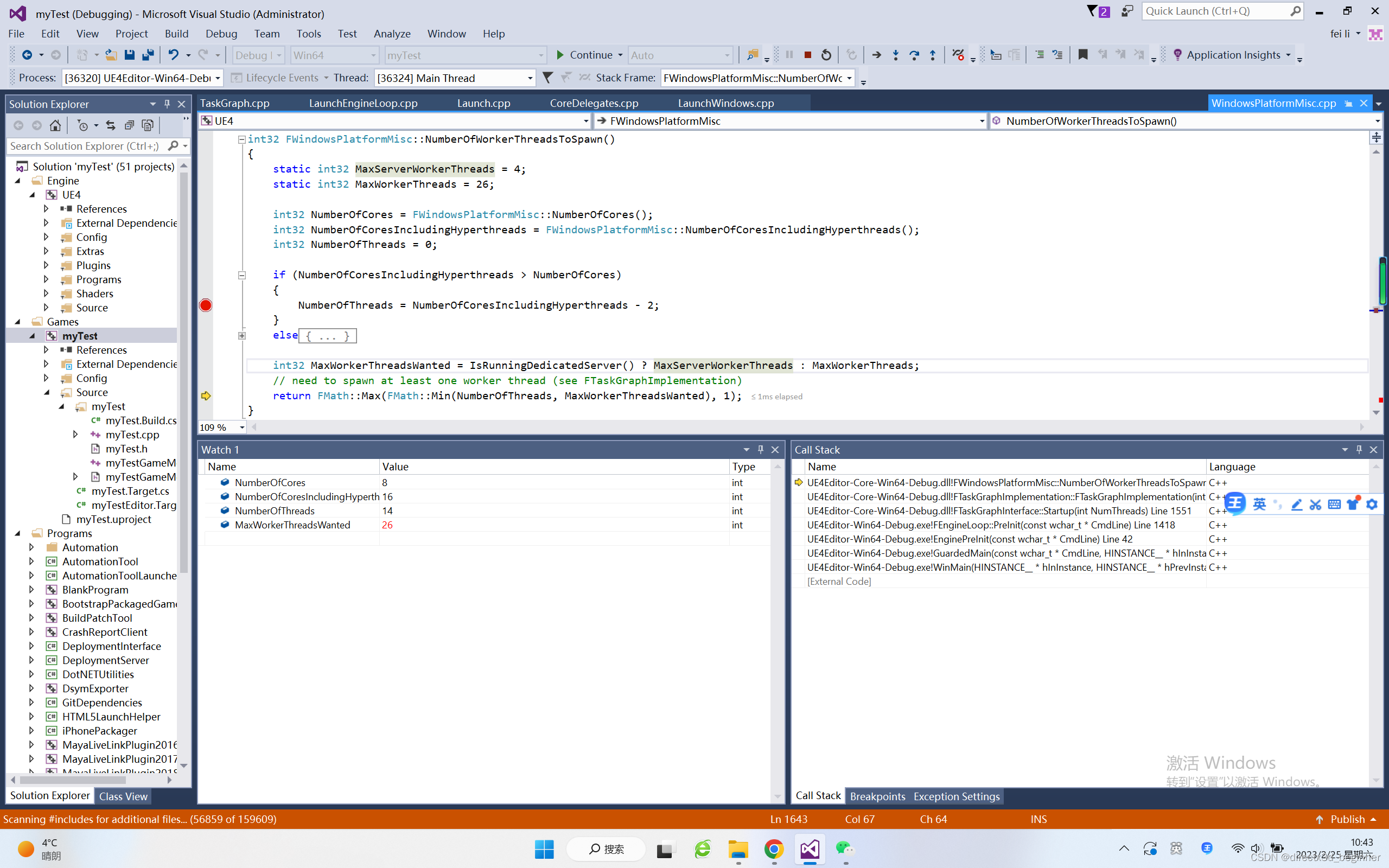Click the Publish button in status bar
Image resolution: width=1389 pixels, height=868 pixels.
click(1346, 819)
